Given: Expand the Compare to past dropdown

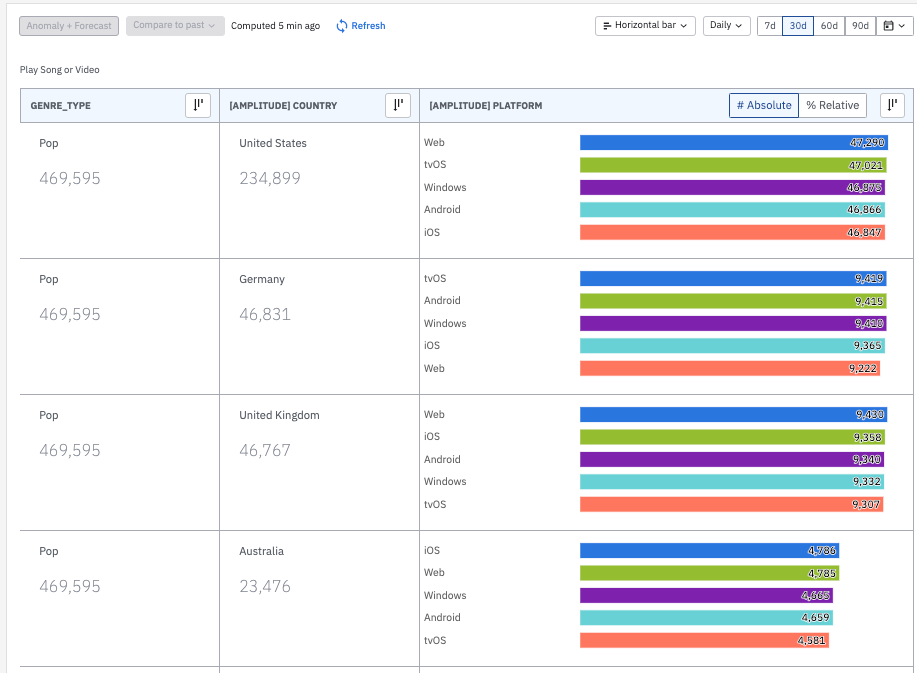Looking at the screenshot, I should [x=175, y=26].
